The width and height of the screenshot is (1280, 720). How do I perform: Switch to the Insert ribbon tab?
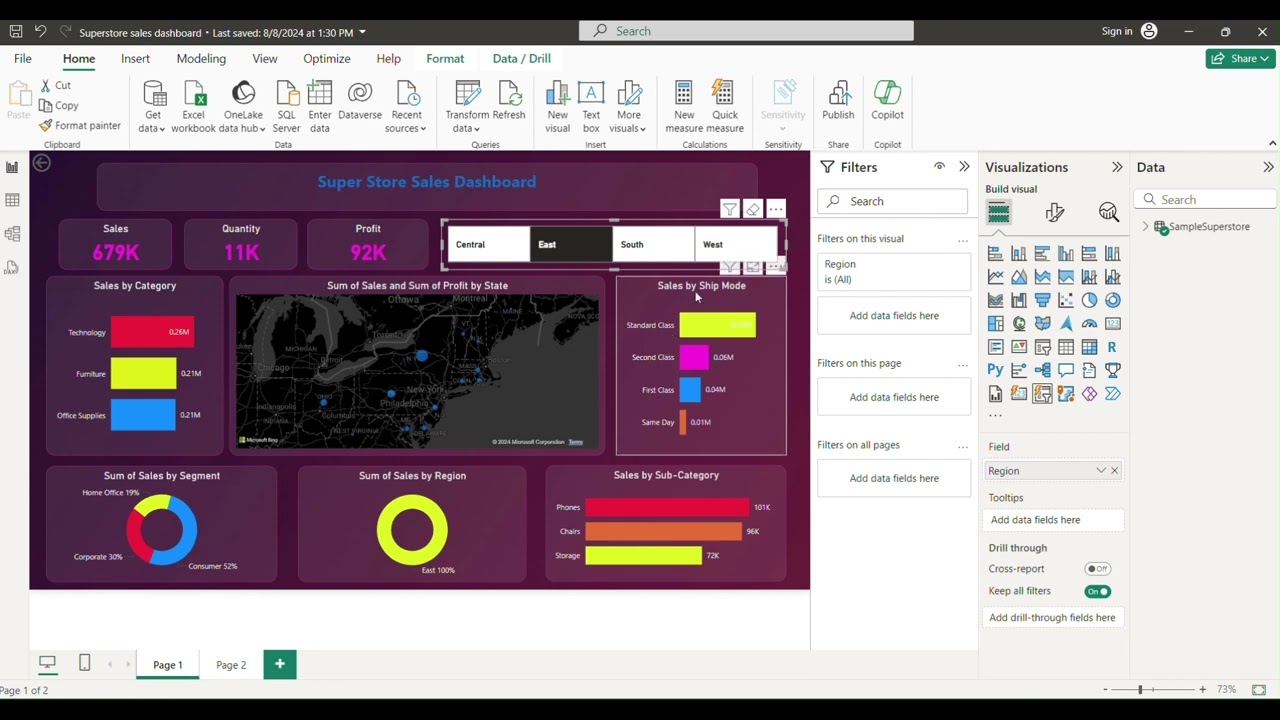tap(135, 59)
